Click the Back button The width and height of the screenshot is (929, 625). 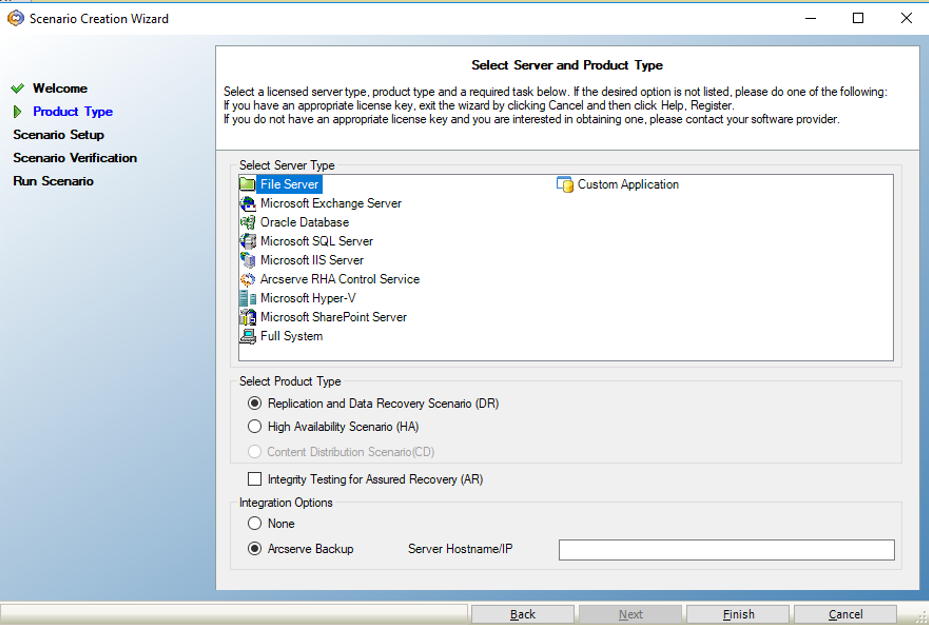[x=523, y=614]
